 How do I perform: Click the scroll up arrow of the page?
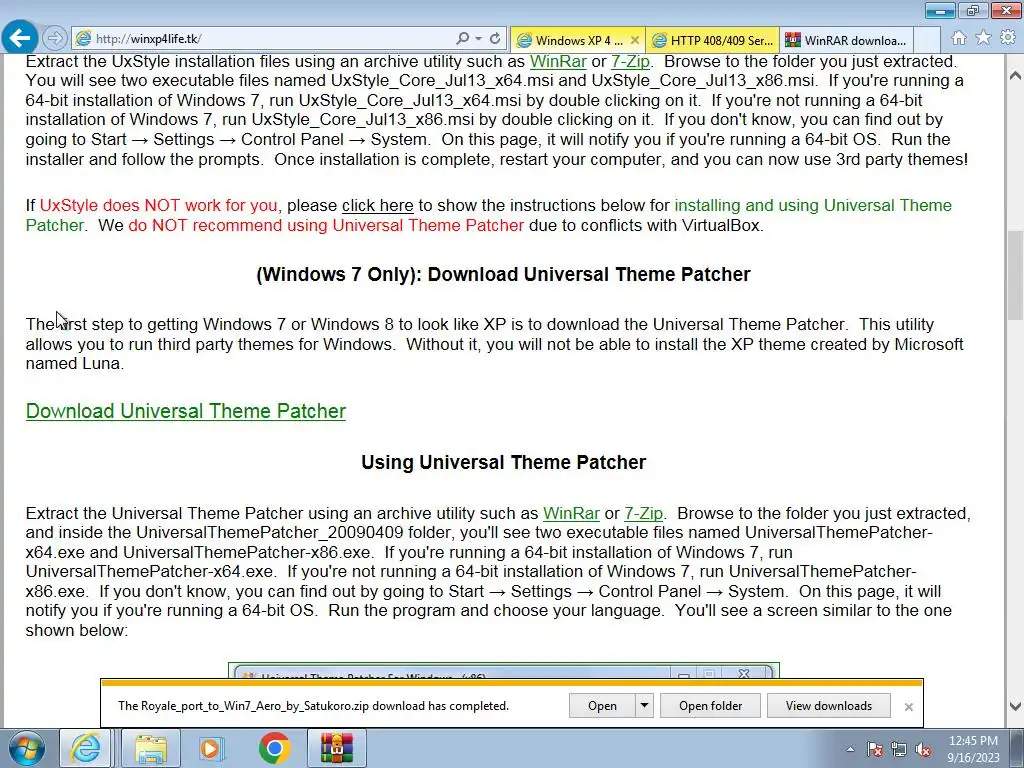pos(1016,76)
